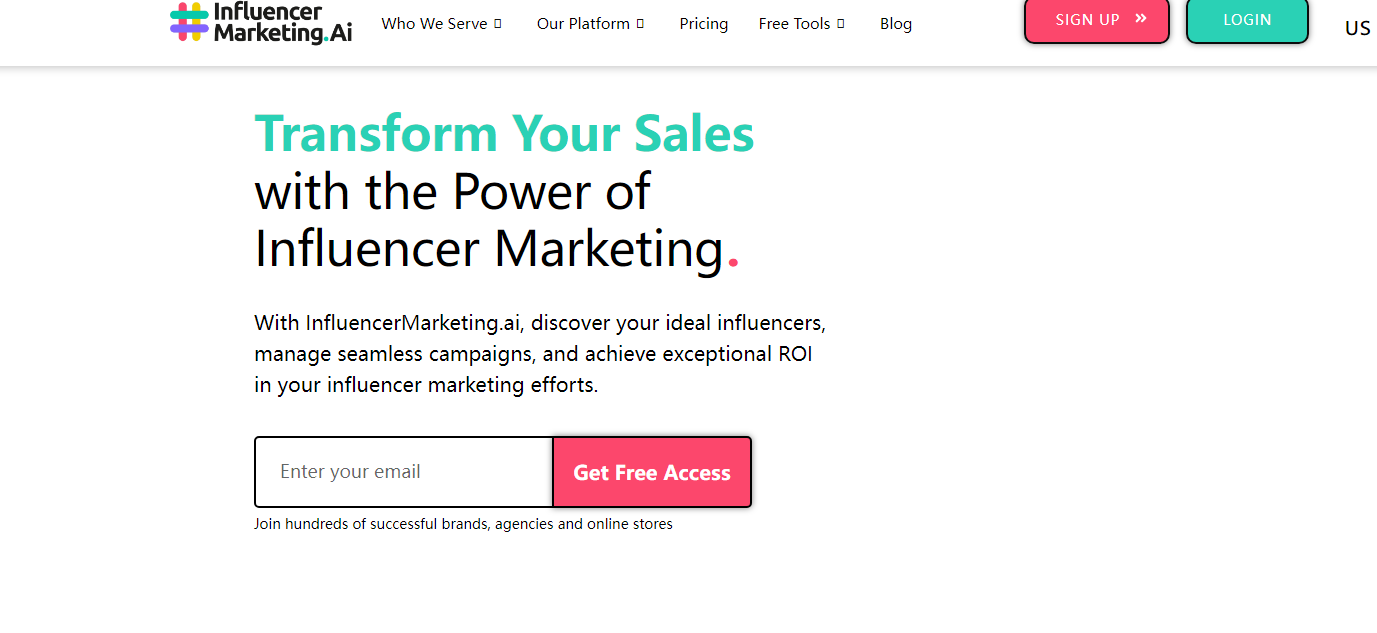Click the SIGN UP button
The width and height of the screenshot is (1377, 633).
pyautogui.click(x=1097, y=20)
